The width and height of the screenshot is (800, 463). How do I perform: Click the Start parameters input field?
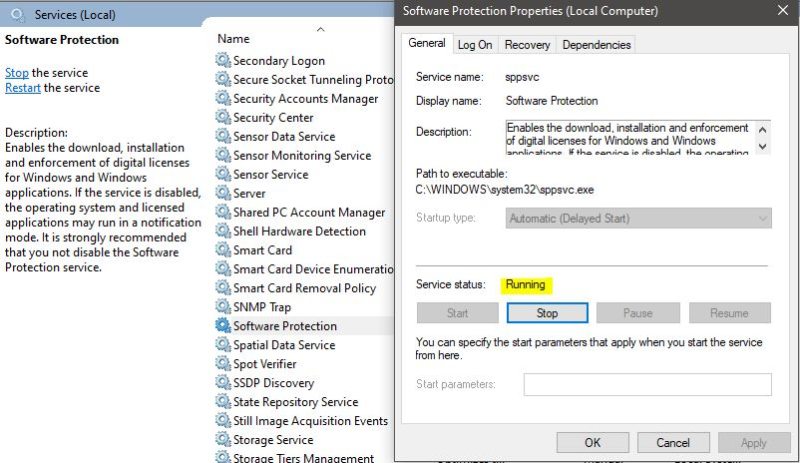tap(647, 384)
